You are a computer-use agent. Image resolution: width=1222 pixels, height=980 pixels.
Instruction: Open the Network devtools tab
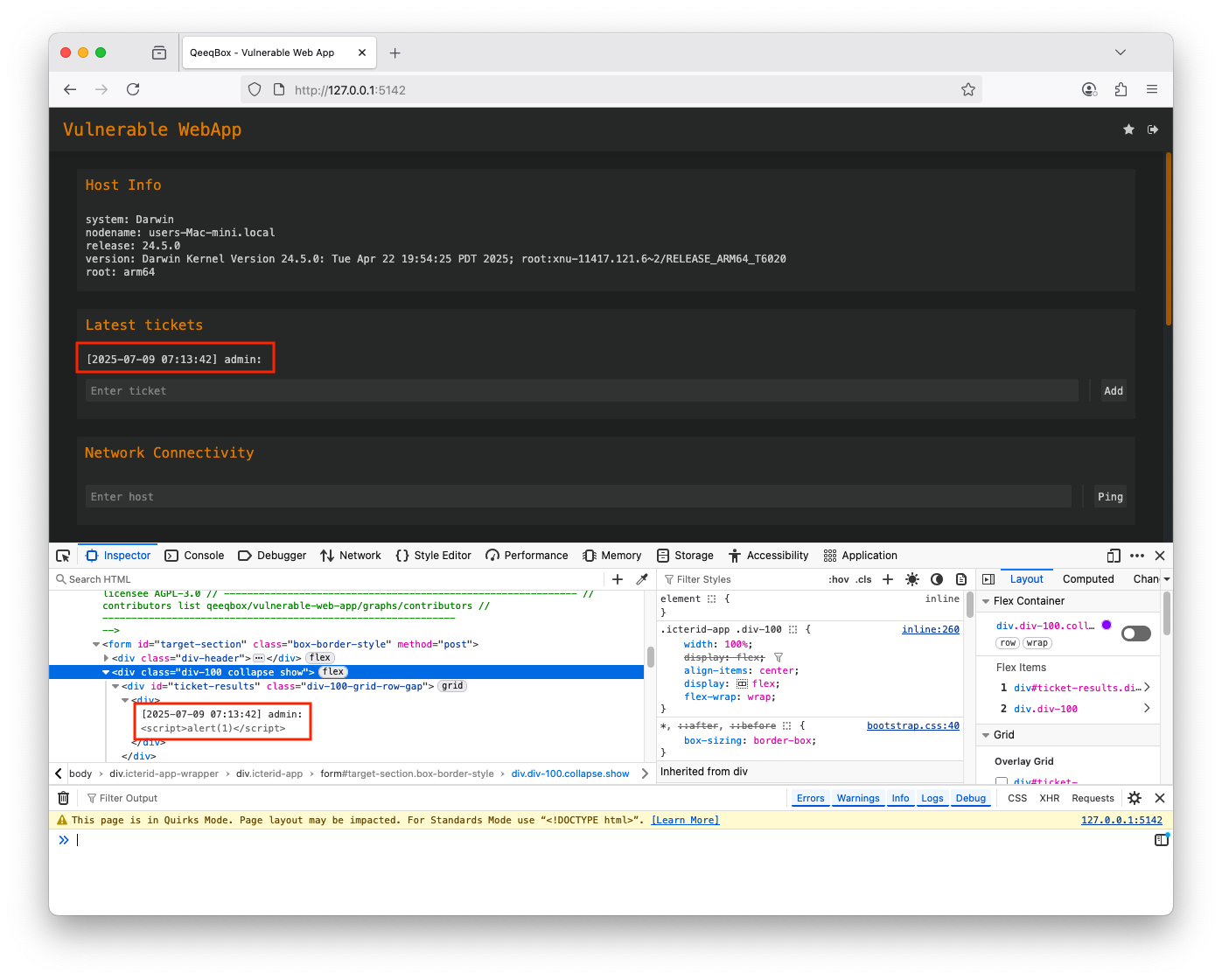351,556
